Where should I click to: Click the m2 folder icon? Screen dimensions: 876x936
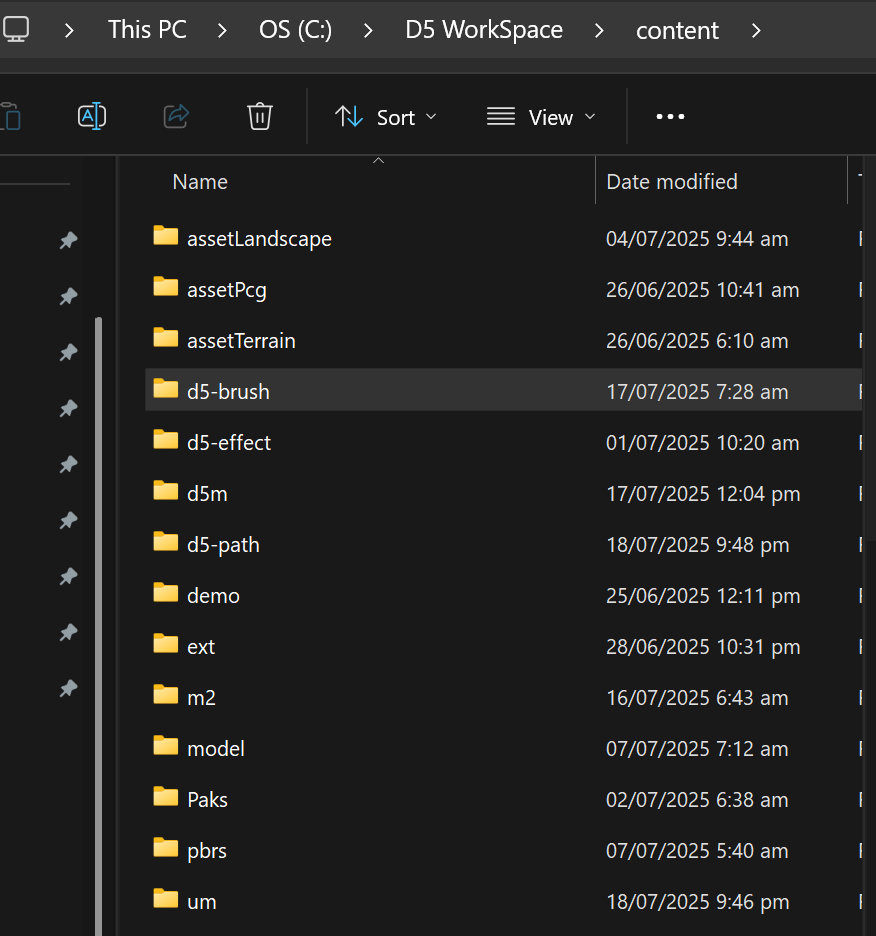point(165,695)
